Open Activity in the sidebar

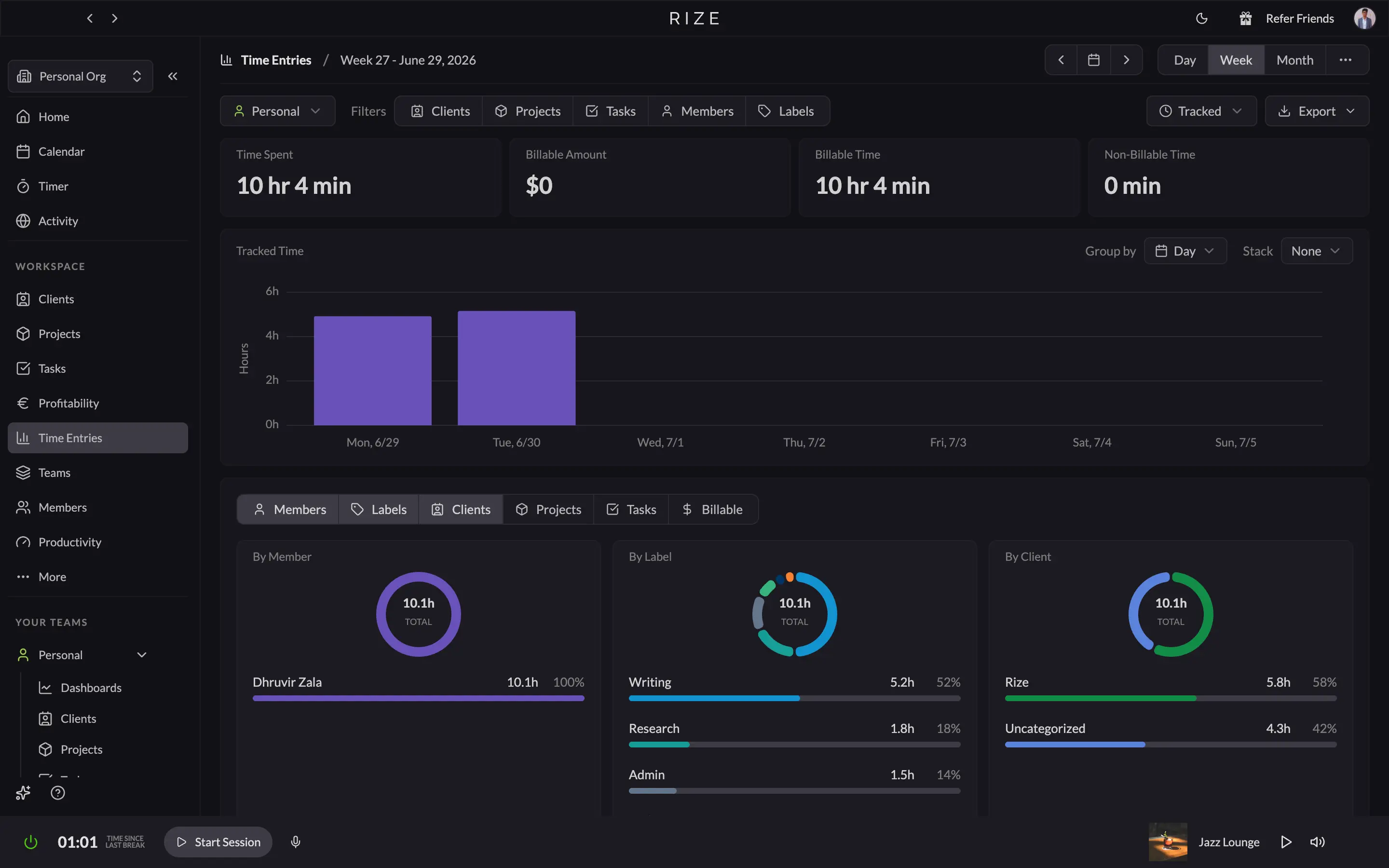pyautogui.click(x=97, y=221)
